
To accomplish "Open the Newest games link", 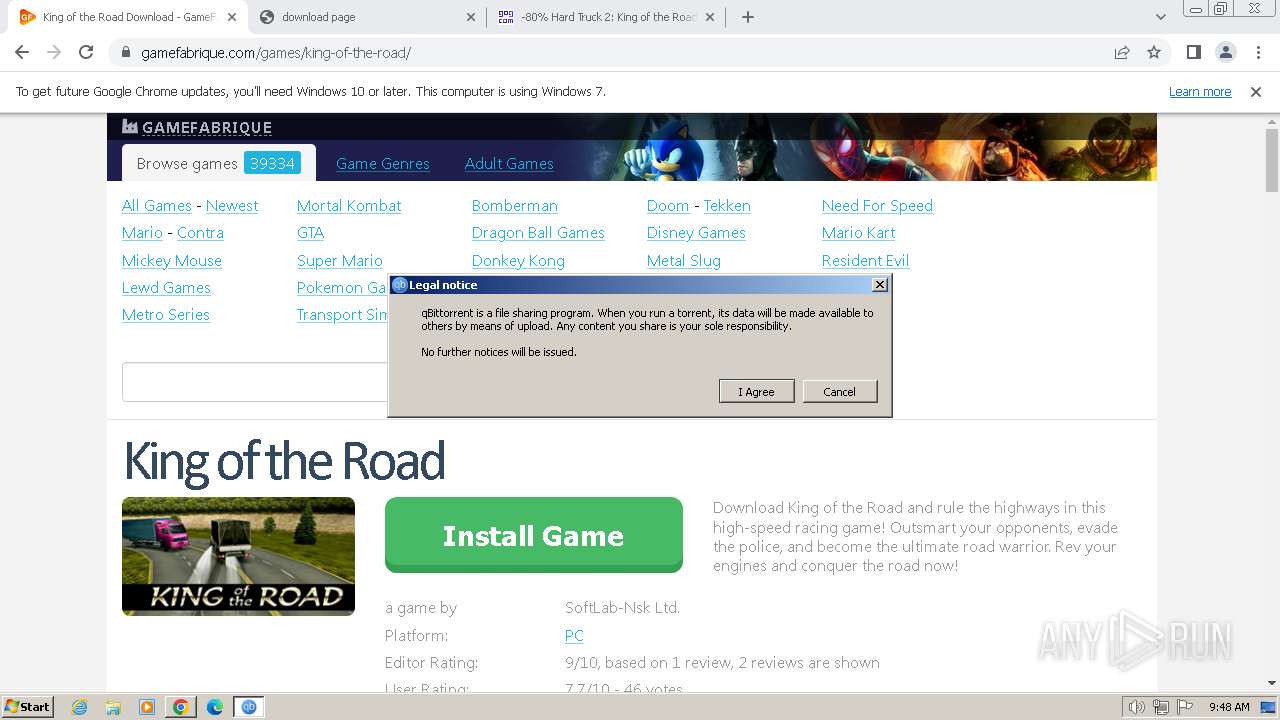I will (x=232, y=206).
